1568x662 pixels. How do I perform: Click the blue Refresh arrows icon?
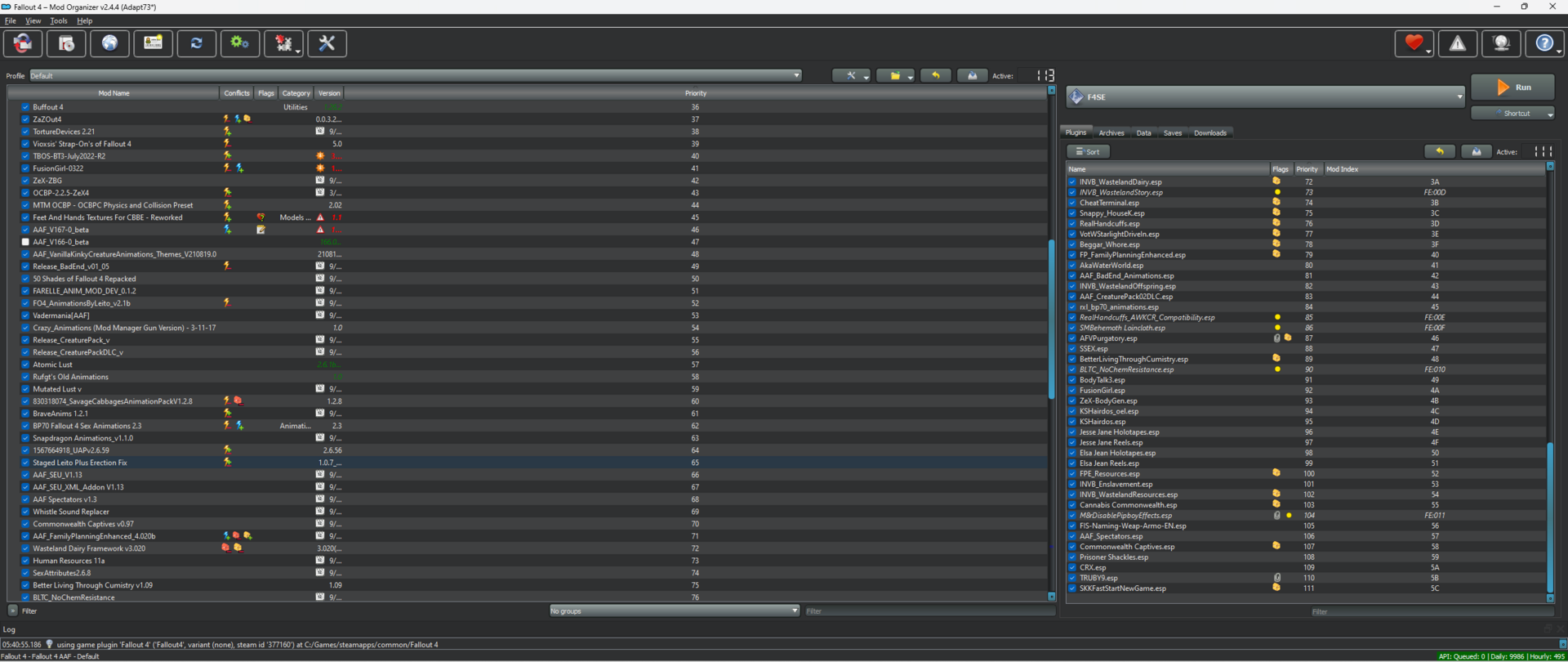tap(196, 43)
